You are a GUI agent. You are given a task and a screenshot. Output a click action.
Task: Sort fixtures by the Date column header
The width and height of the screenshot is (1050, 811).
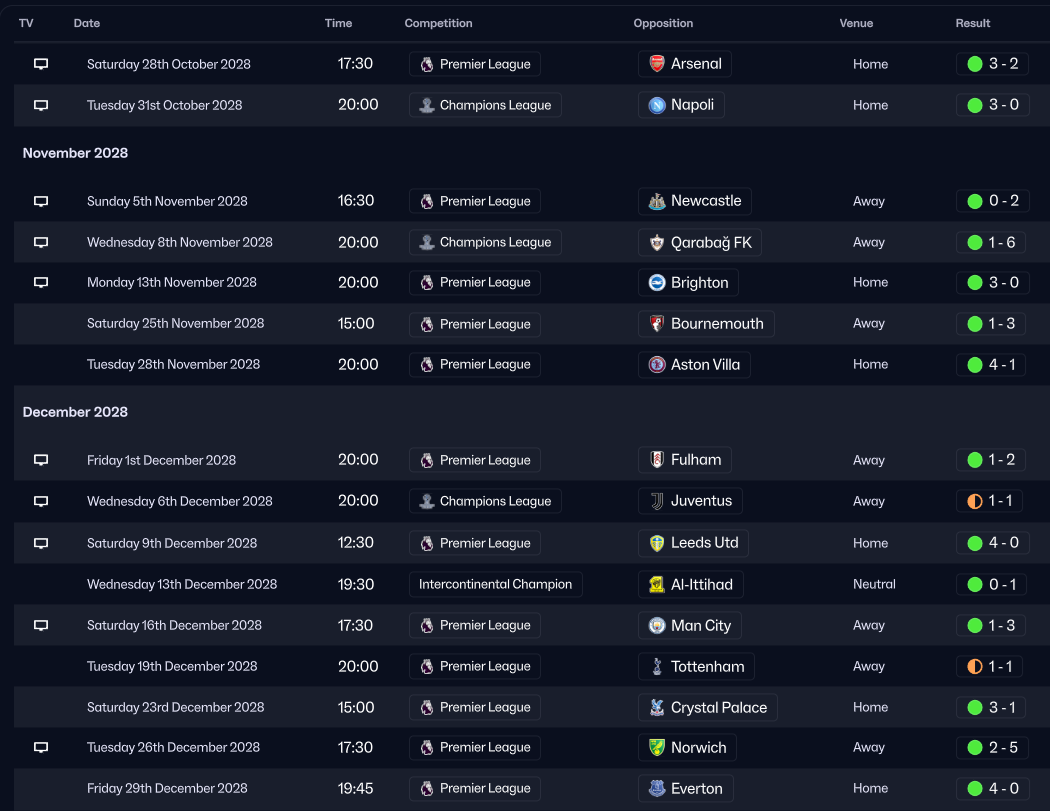pyautogui.click(x=87, y=23)
